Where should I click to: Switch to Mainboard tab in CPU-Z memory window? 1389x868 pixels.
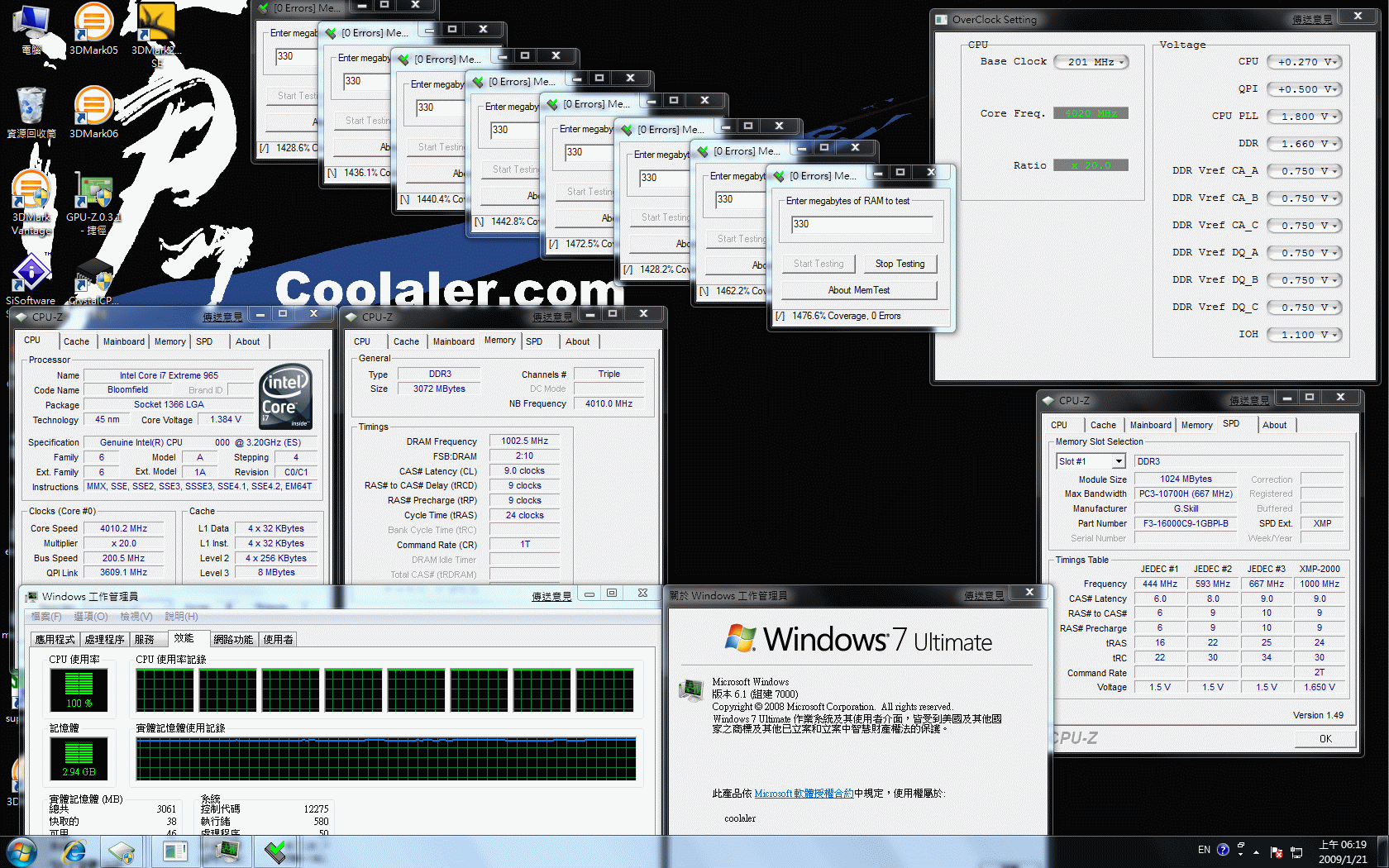pyautogui.click(x=454, y=341)
